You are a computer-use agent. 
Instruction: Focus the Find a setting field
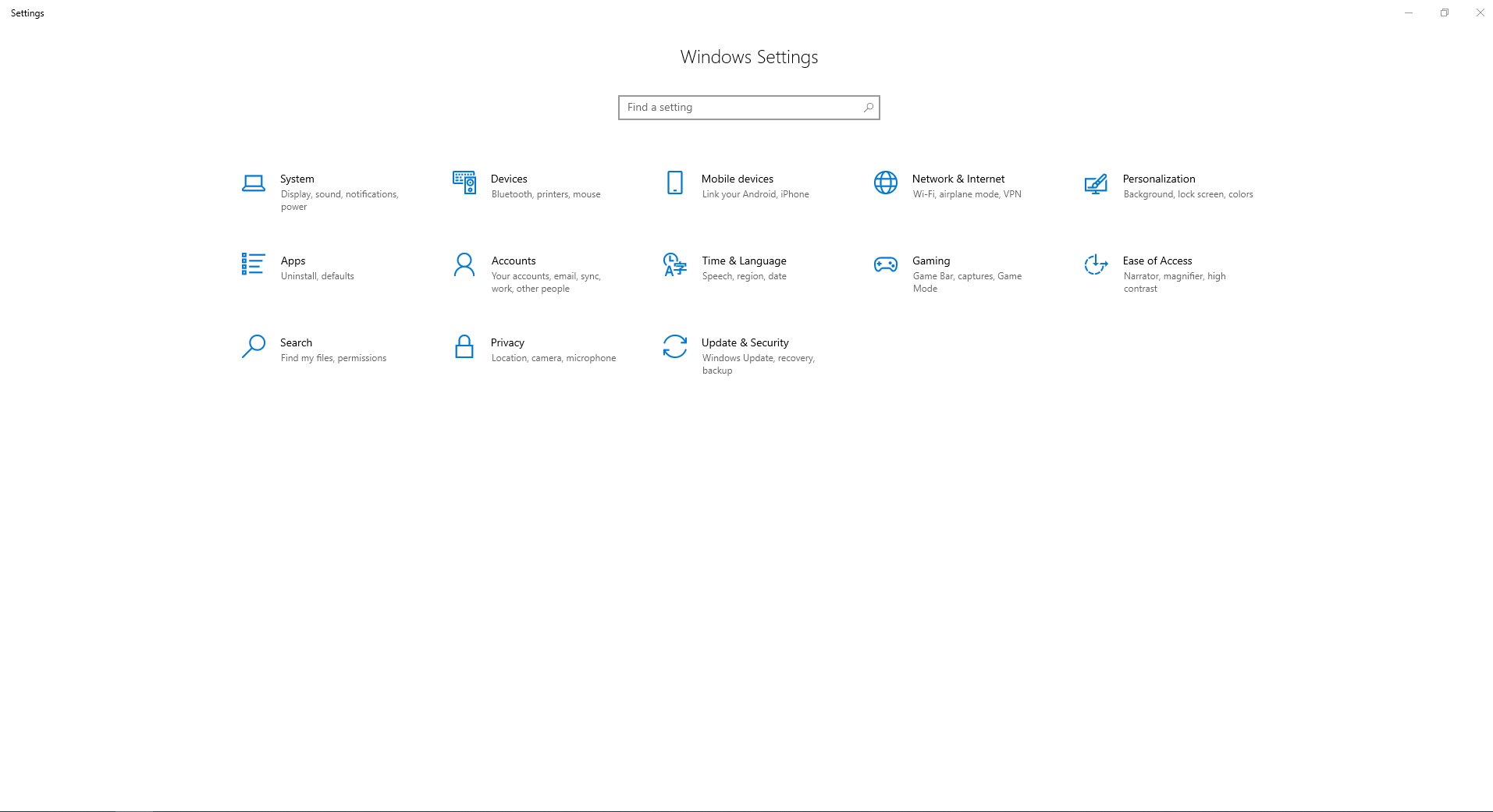[749, 108]
